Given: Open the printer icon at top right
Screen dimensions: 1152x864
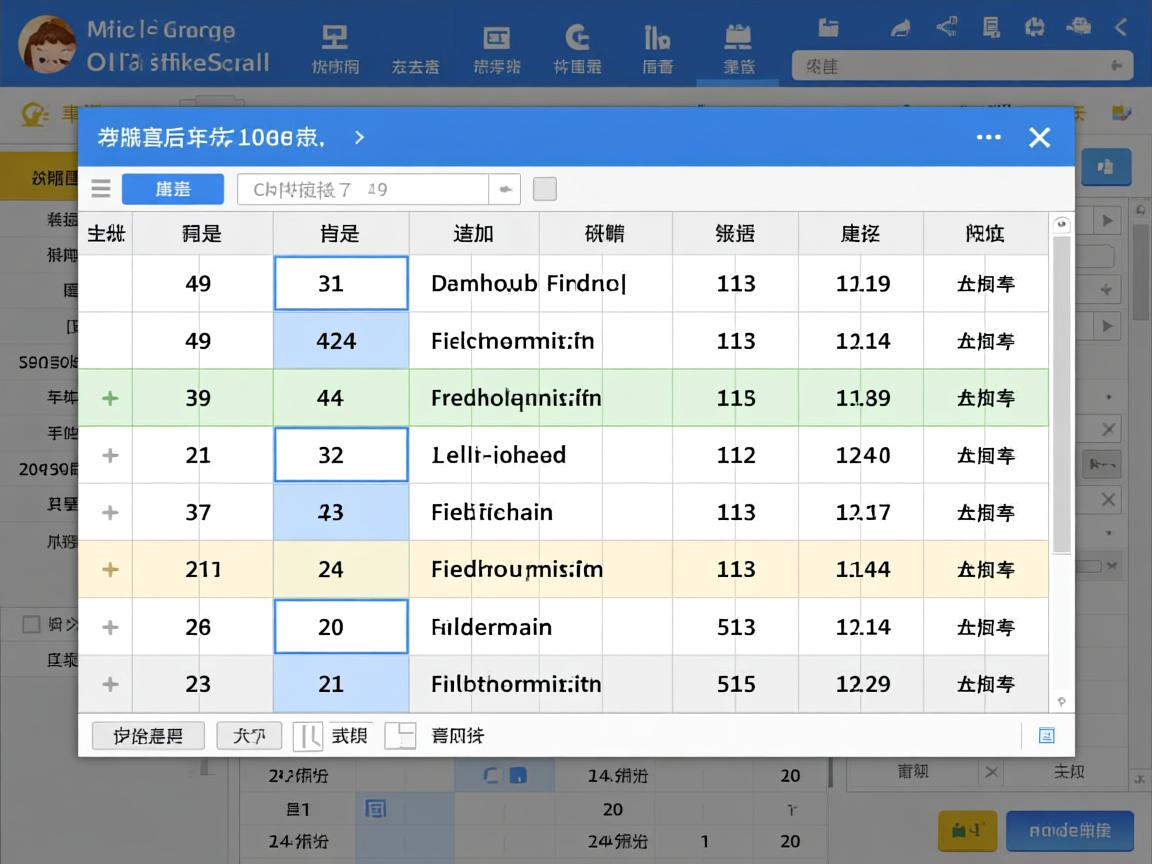Looking at the screenshot, I should pos(1079,27).
